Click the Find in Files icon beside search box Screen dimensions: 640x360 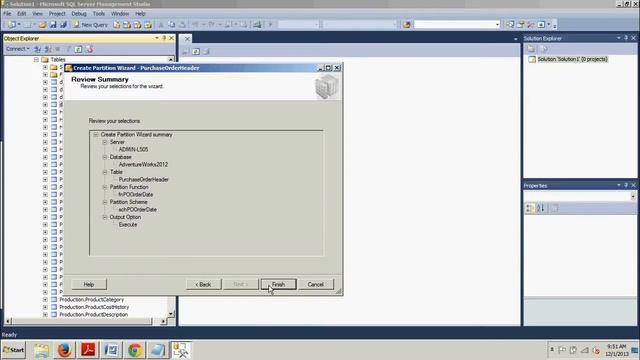407,25
